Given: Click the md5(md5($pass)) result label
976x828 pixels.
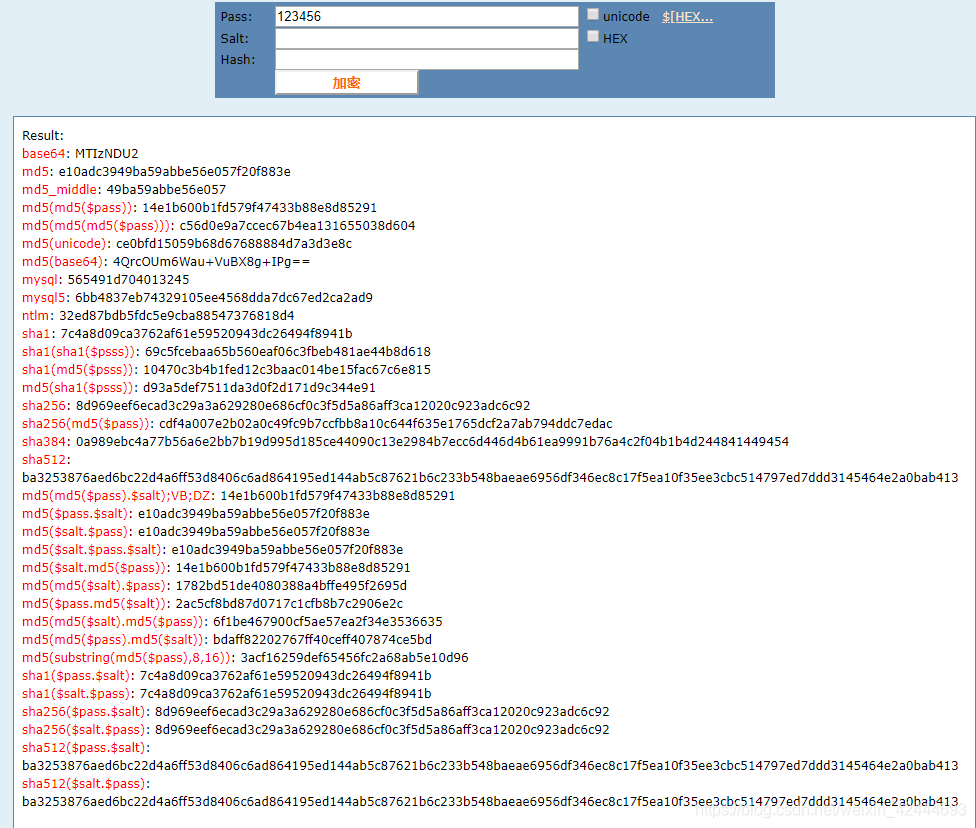Looking at the screenshot, I should [x=78, y=208].
